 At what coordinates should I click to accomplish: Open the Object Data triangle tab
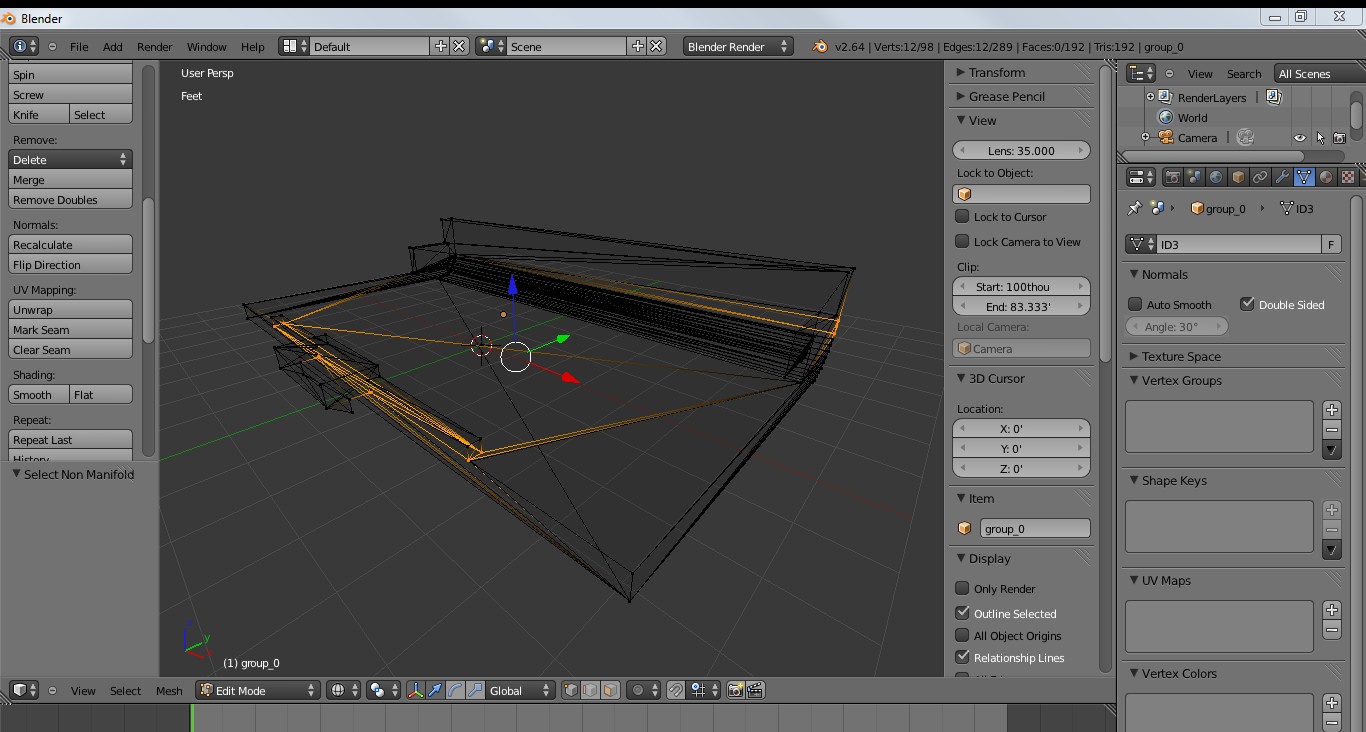[x=1304, y=177]
